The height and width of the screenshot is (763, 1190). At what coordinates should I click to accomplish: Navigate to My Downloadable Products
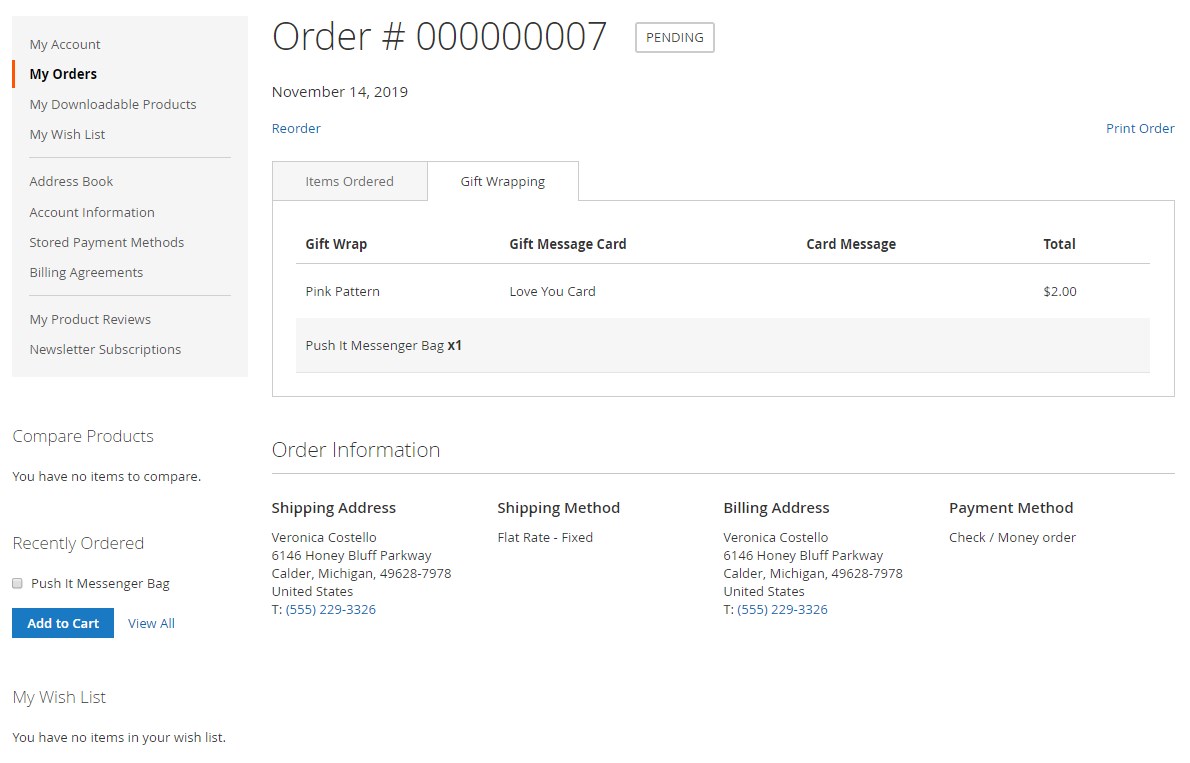[x=113, y=104]
